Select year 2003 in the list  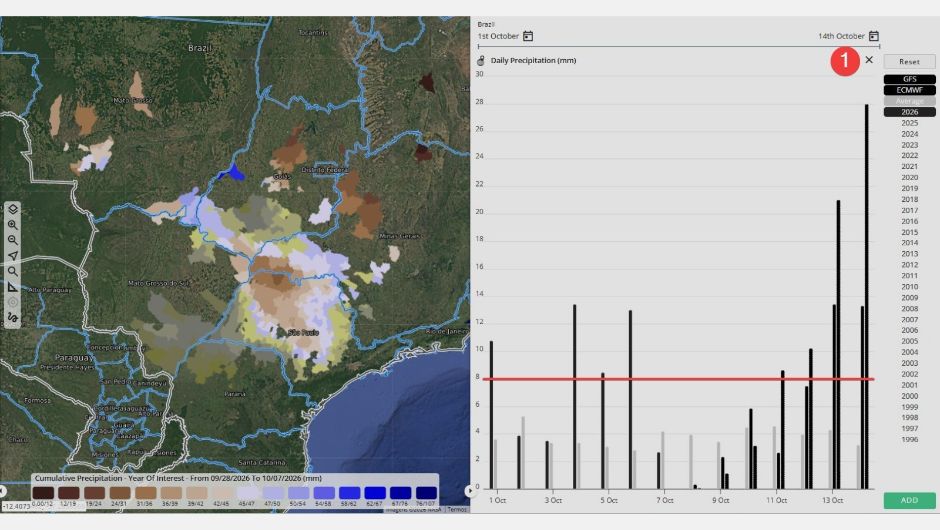[909, 363]
